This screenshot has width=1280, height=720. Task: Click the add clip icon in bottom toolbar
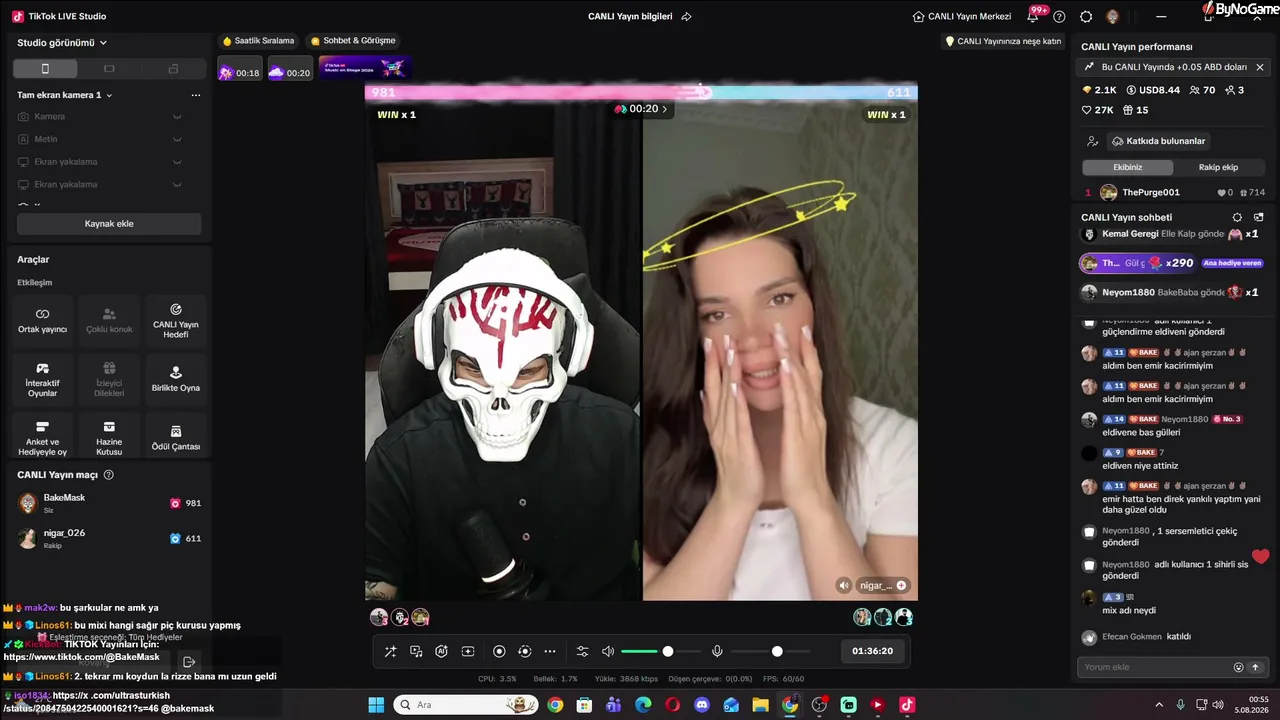pos(467,651)
